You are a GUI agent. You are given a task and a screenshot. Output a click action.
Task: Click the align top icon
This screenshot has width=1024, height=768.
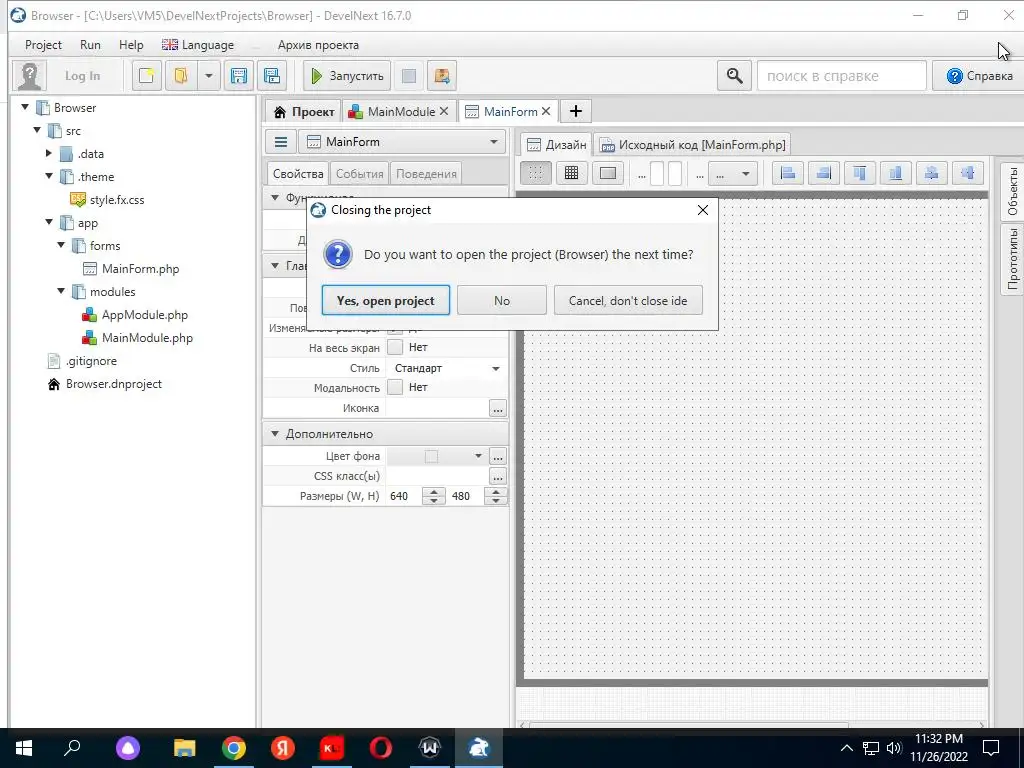tap(859, 173)
